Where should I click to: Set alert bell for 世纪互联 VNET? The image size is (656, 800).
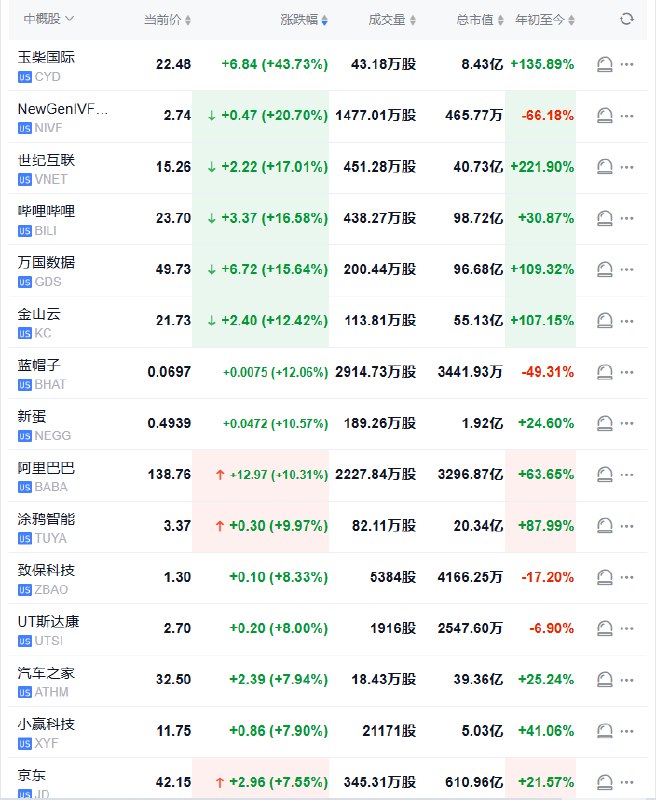(x=604, y=167)
